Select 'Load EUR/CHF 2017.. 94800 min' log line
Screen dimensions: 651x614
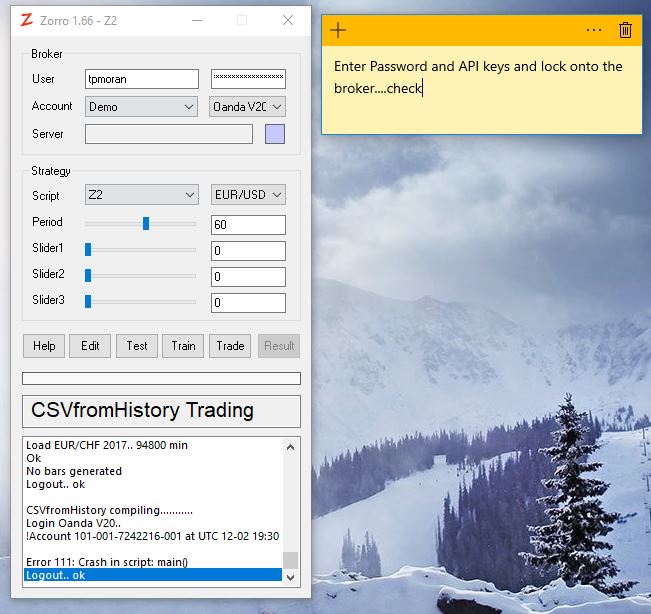pyautogui.click(x=107, y=445)
